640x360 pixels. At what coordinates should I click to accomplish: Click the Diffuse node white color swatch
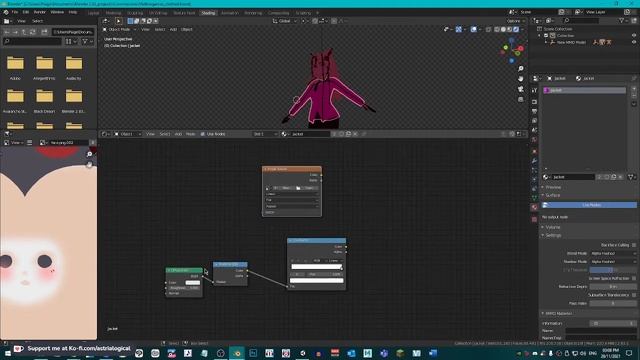[x=193, y=282]
